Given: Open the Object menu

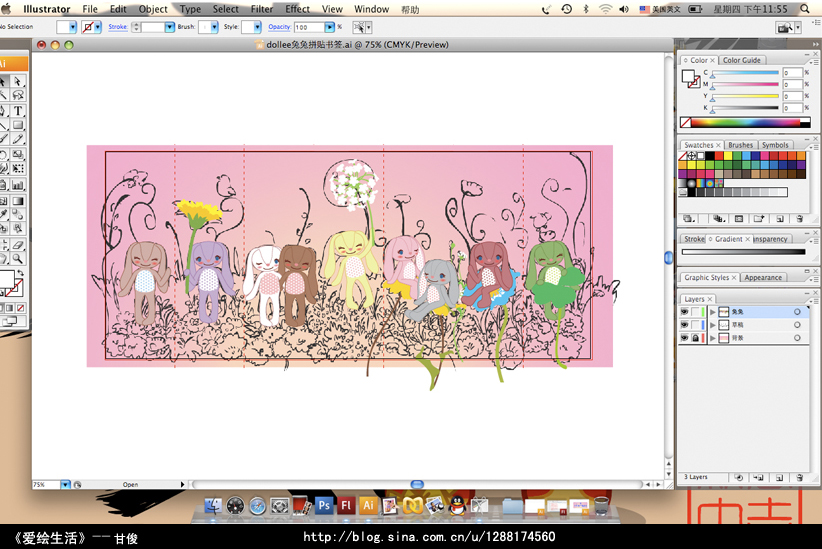Looking at the screenshot, I should pyautogui.click(x=153, y=9).
